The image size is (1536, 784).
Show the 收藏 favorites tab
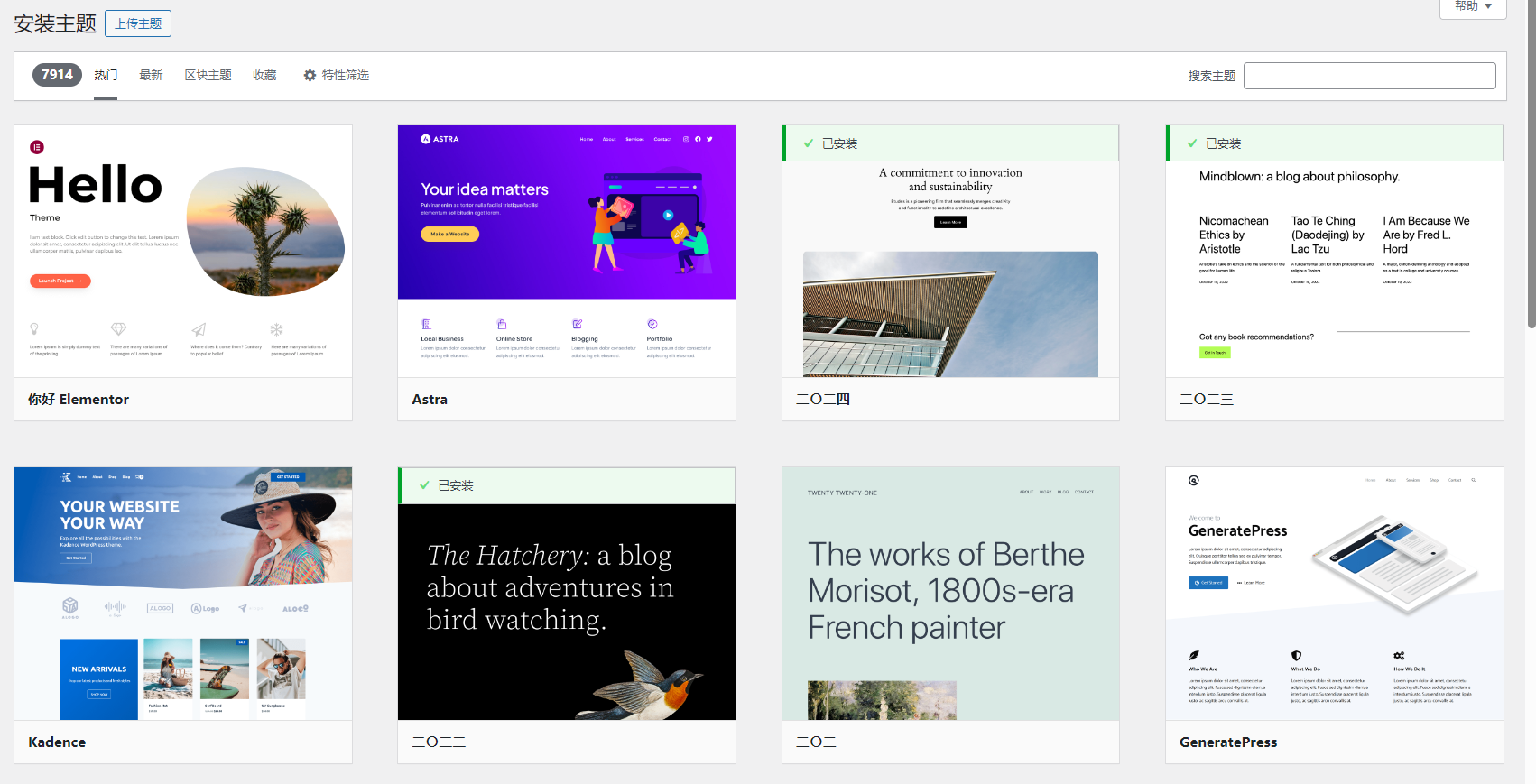(x=264, y=76)
